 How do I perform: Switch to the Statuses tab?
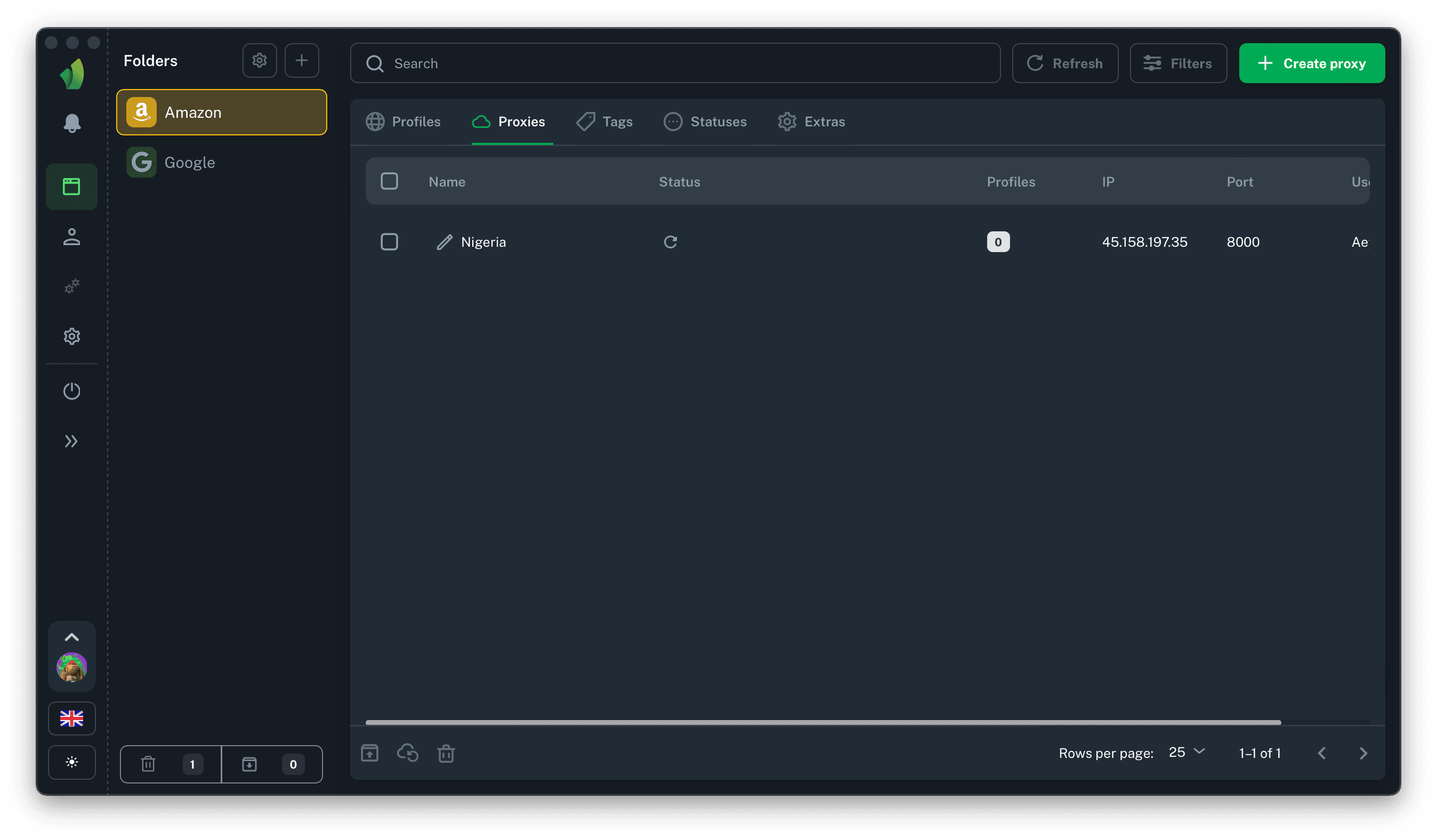(705, 122)
